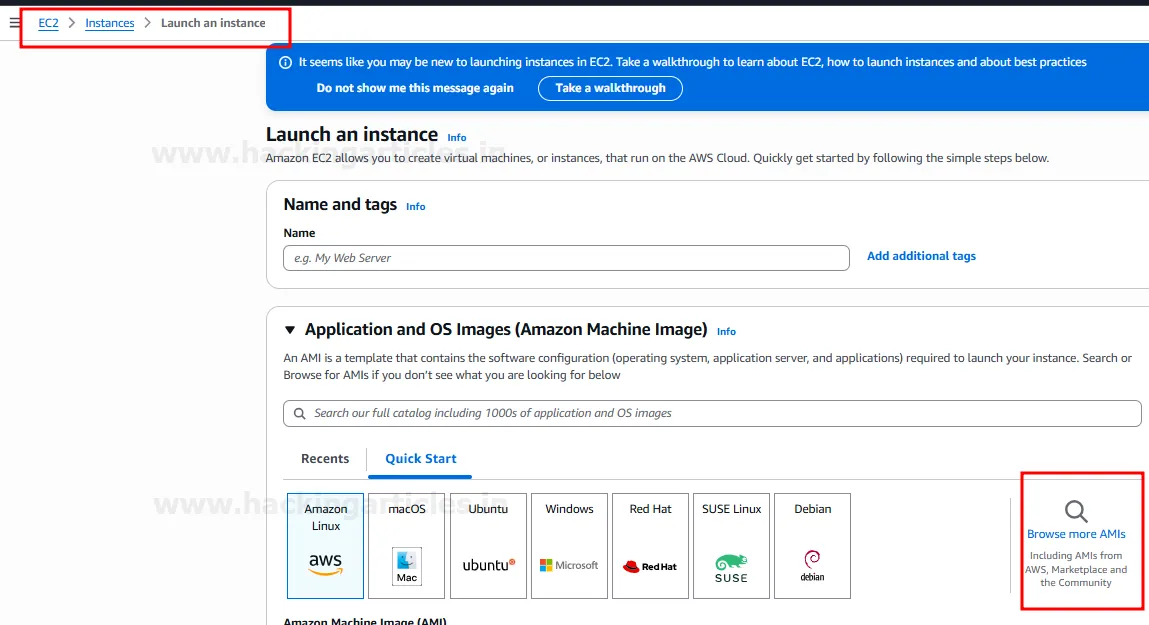Select the Amazon Linux AMI card
Screen dimensions: 1149x625
coord(325,545)
